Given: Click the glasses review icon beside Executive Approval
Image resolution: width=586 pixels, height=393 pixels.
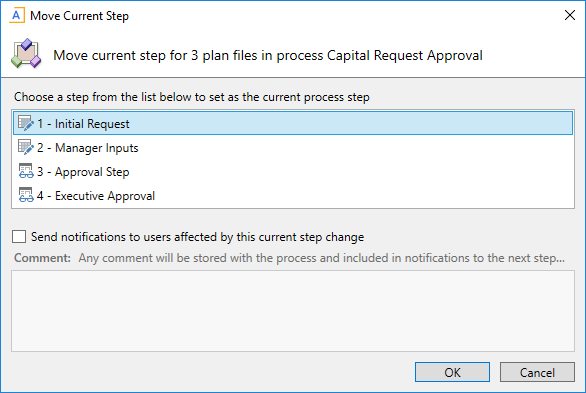Looking at the screenshot, I should 26,195.
